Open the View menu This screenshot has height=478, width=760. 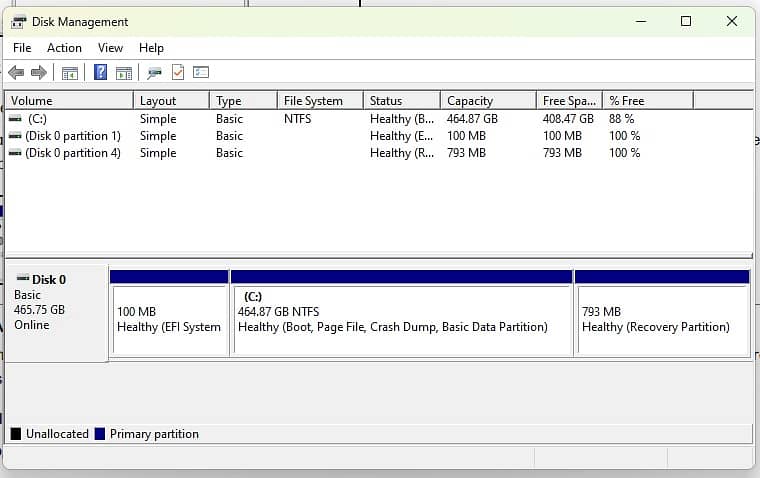pos(110,47)
